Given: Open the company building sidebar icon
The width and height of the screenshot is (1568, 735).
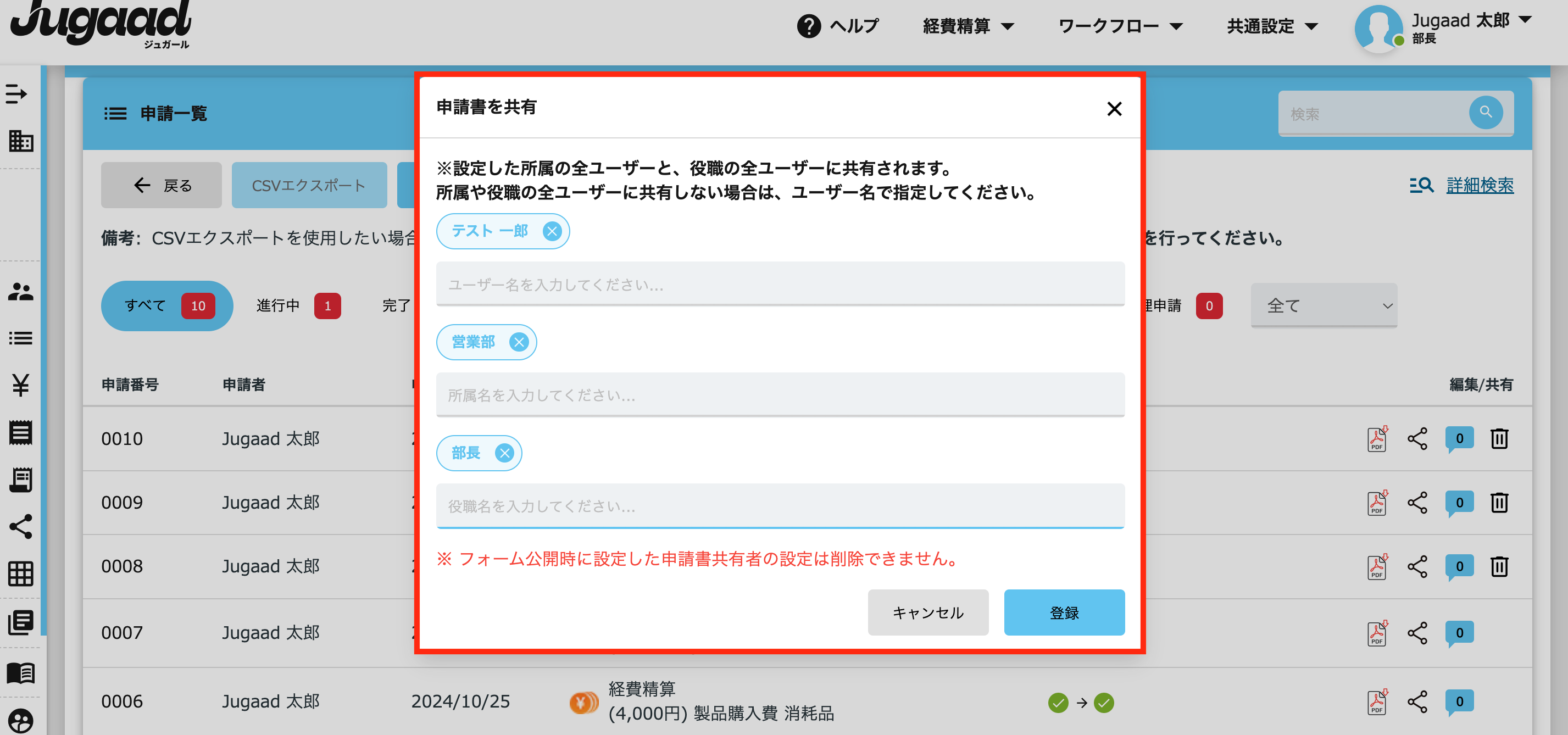Looking at the screenshot, I should (21, 141).
